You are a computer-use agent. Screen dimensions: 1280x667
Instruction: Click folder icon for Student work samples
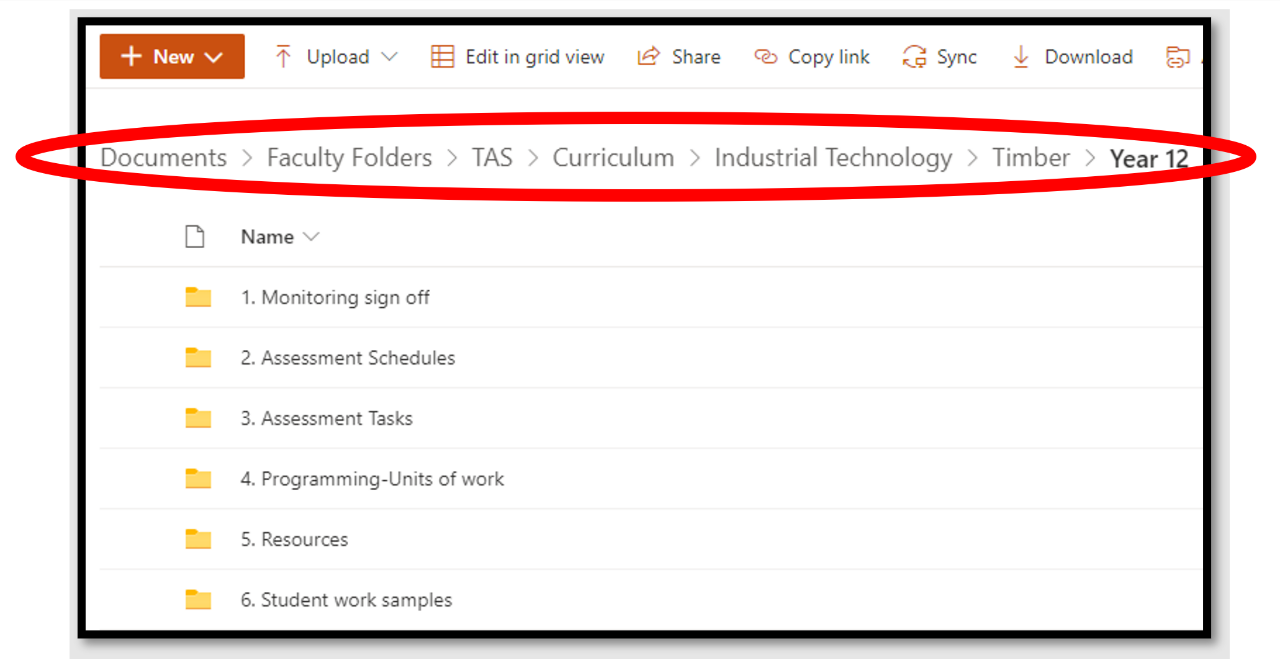[x=198, y=600]
